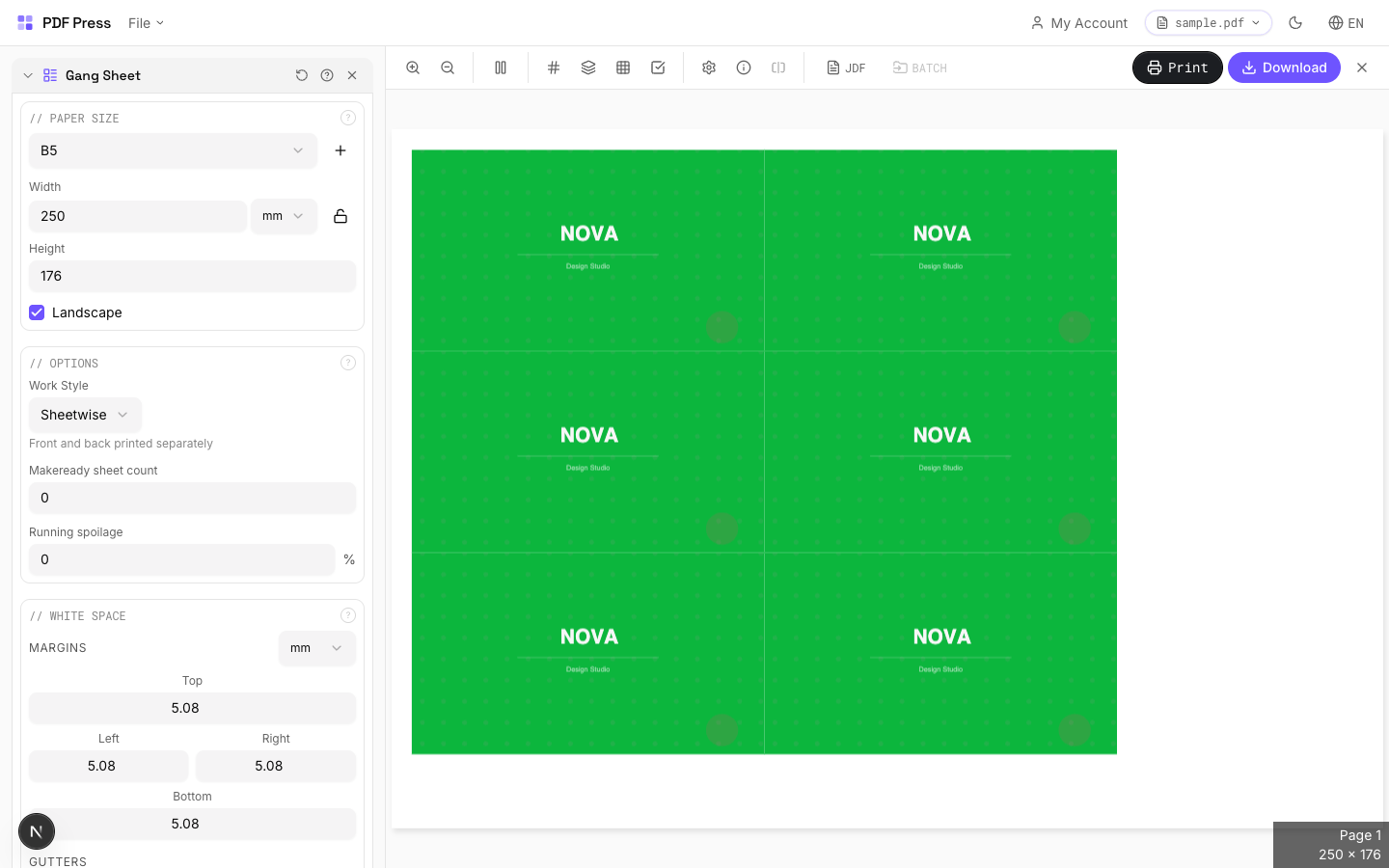Screen dimensions: 1389x868
Task: Open the settings gear in the toolbar
Action: [709, 68]
